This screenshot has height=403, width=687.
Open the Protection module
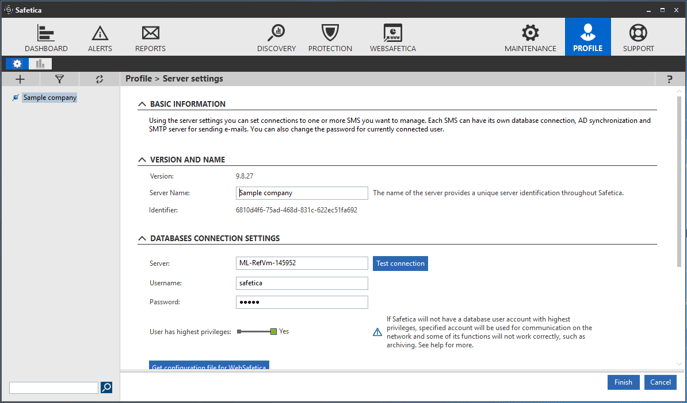(330, 38)
